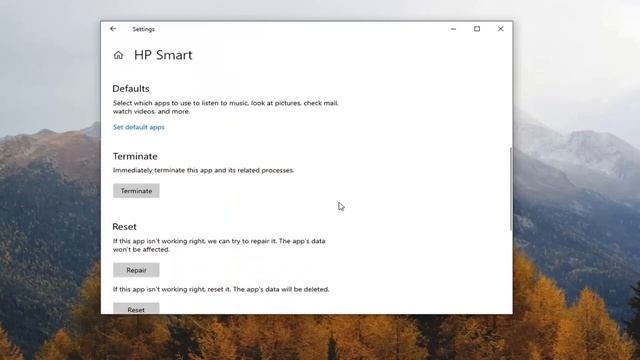Click the Reset section heading
Screen dimensions: 640x360
pos(124,227)
